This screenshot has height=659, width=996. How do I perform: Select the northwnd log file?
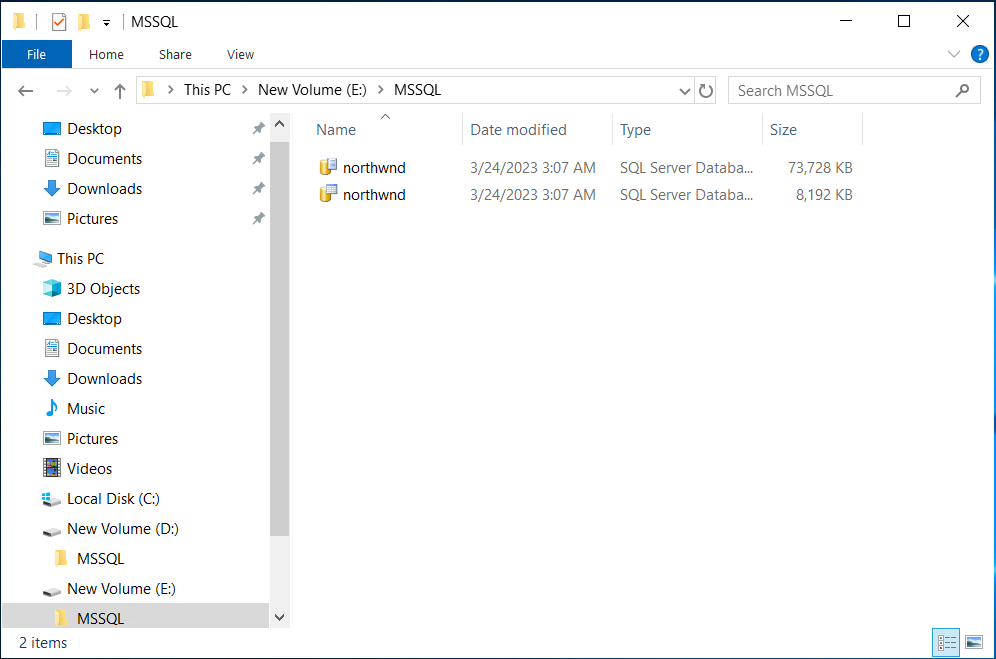pyautogui.click(x=370, y=194)
